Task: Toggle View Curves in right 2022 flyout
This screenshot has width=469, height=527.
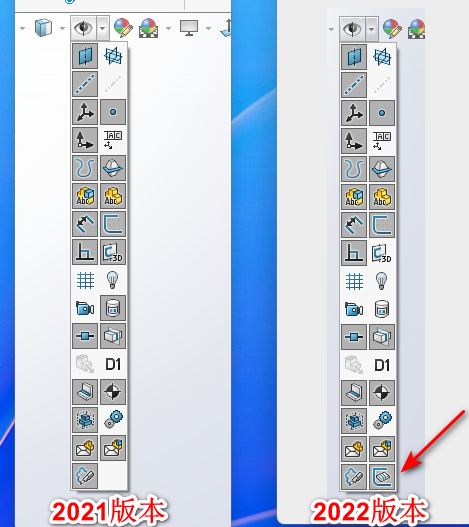Action: (x=354, y=169)
